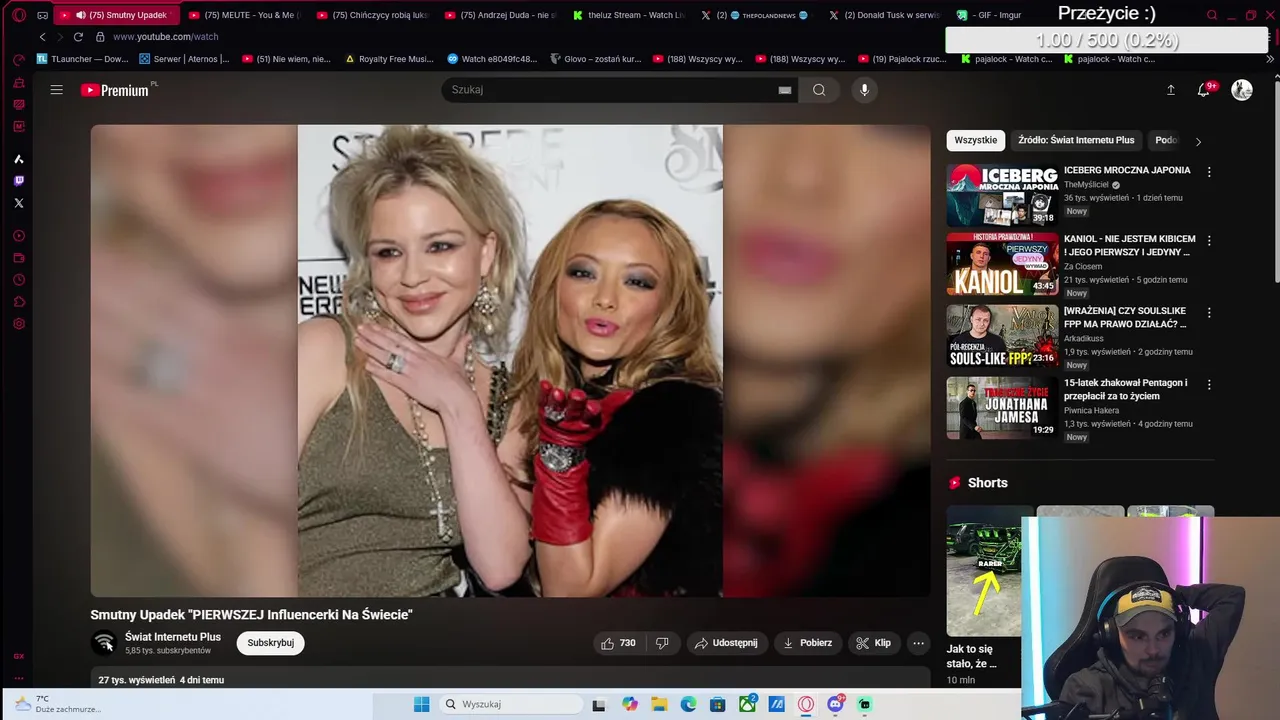
Task: Open TLauncher bookmark
Action: coord(82,59)
